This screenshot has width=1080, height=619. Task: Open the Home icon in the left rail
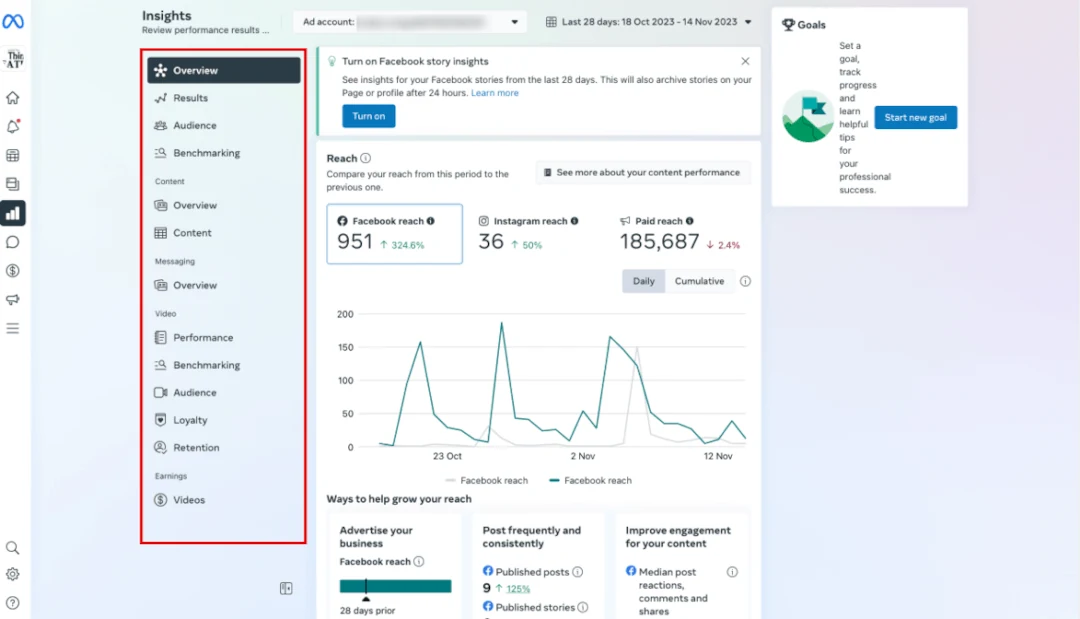pos(12,98)
